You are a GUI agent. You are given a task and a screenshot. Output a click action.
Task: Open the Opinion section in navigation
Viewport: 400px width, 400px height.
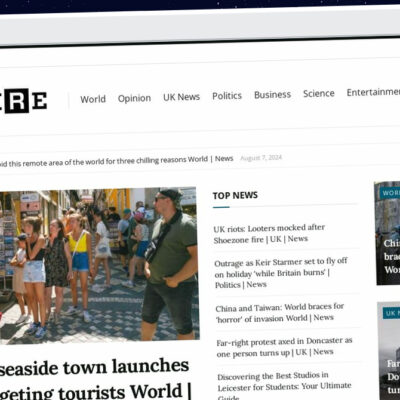pos(134,98)
